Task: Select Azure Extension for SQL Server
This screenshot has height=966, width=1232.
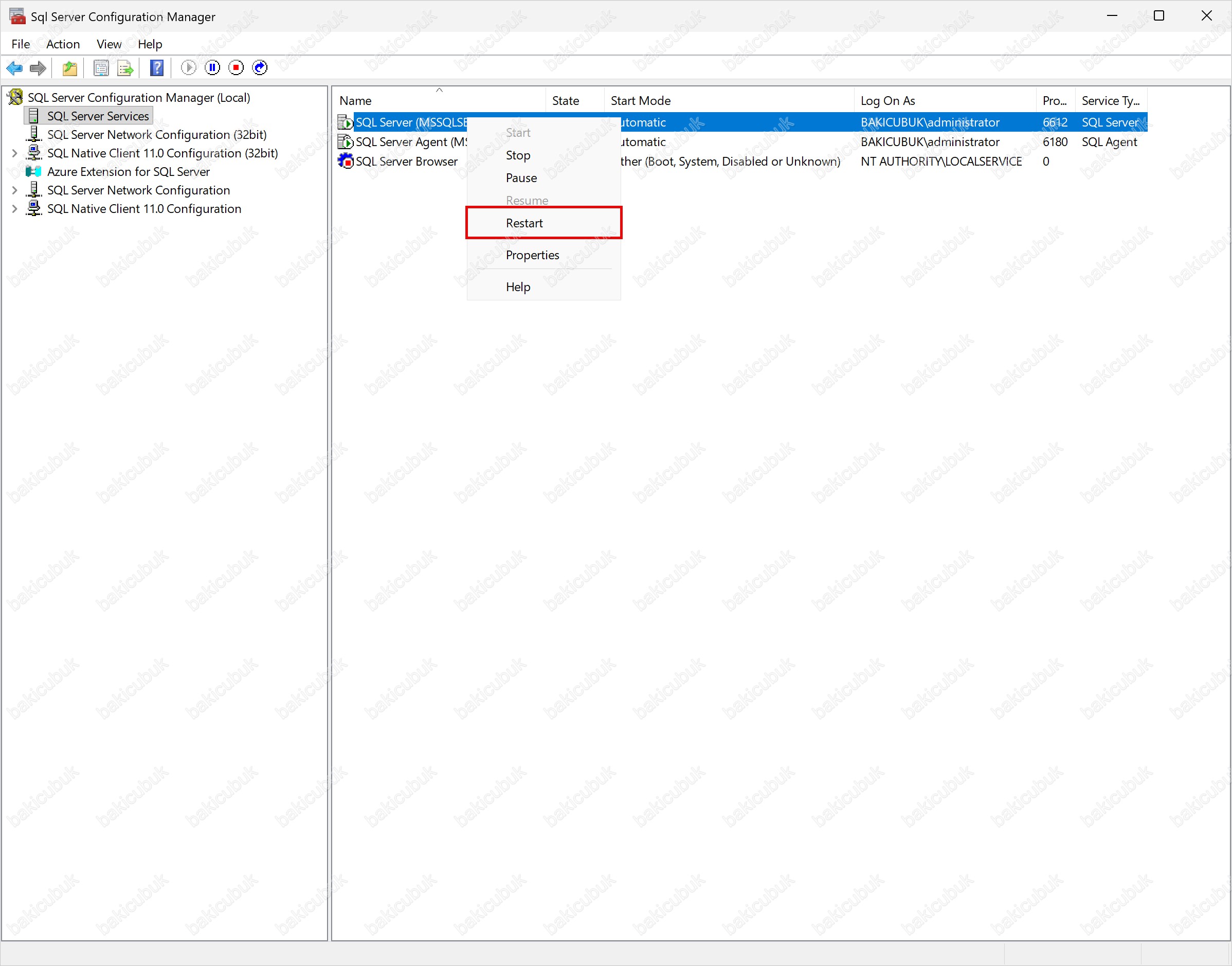Action: pyautogui.click(x=129, y=172)
